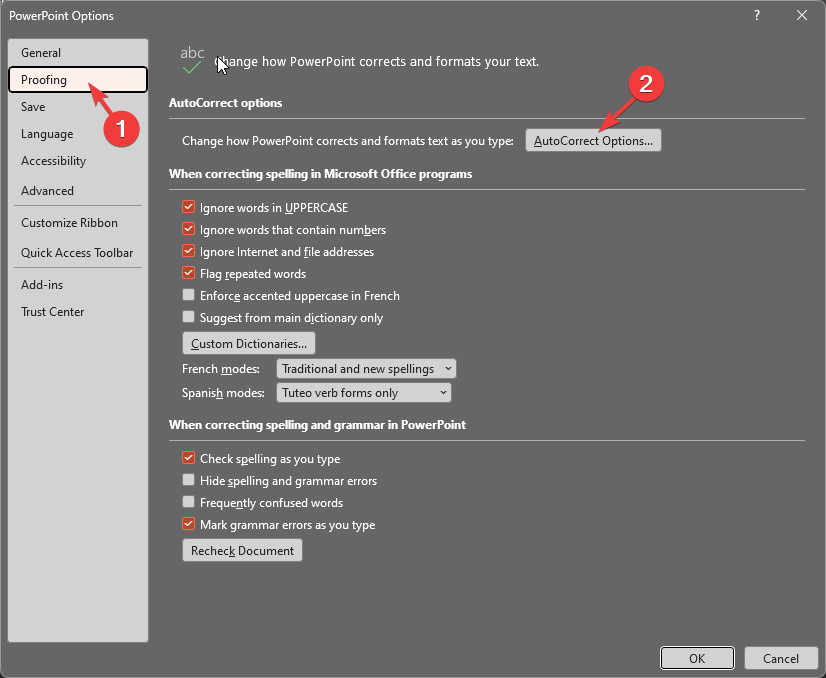Open the Accessibility category
826x678 pixels.
(78, 161)
